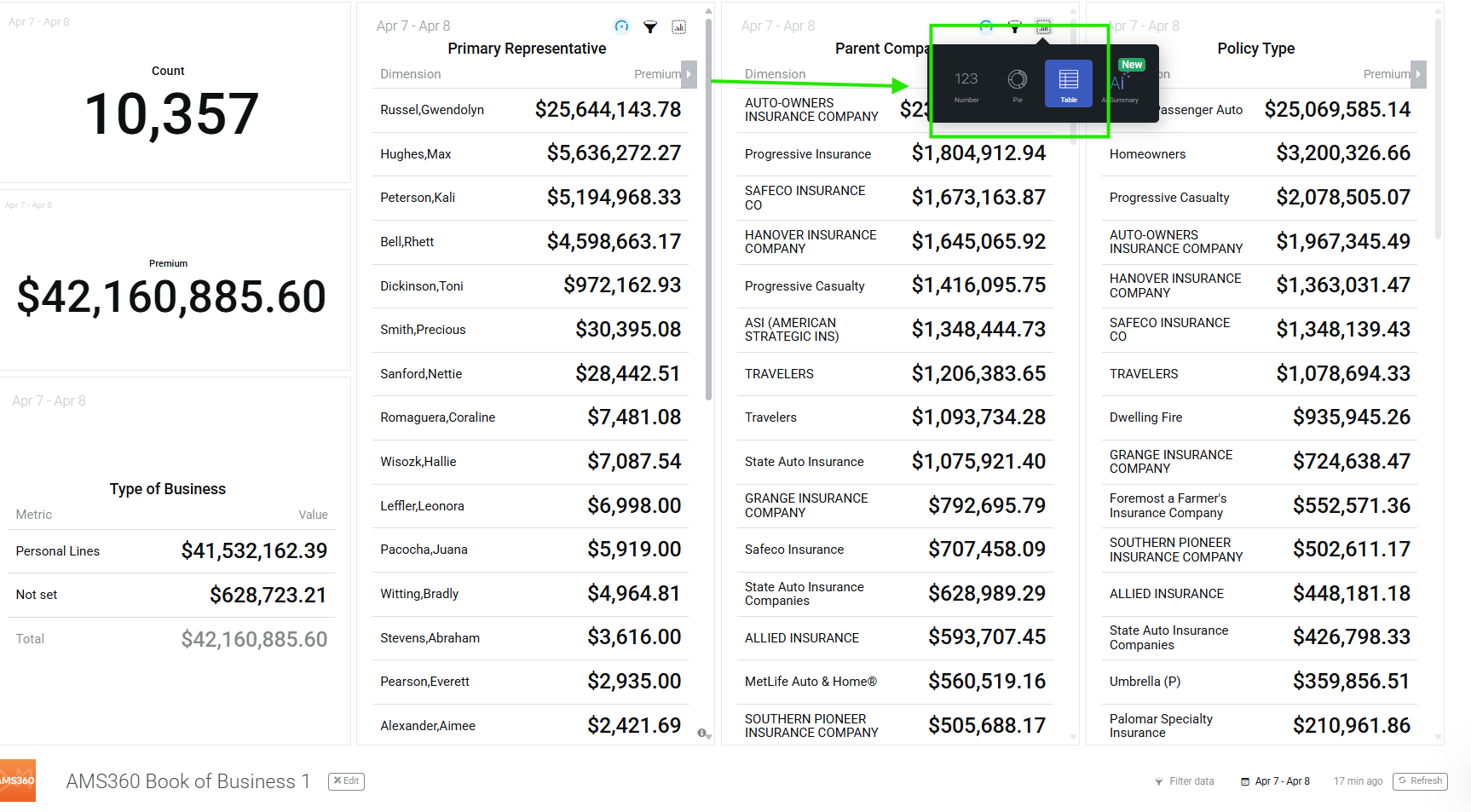Expand Premium column arrow in Policy Type table
Image resolution: width=1471 pixels, height=812 pixels.
pyautogui.click(x=1418, y=74)
